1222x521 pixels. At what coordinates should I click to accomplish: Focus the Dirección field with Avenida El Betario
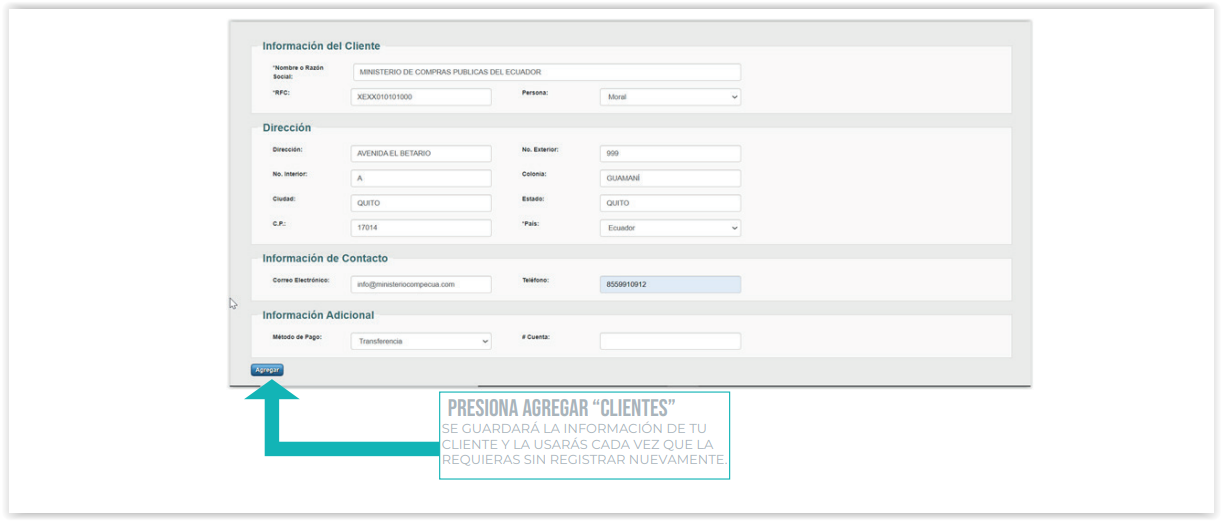pos(421,154)
